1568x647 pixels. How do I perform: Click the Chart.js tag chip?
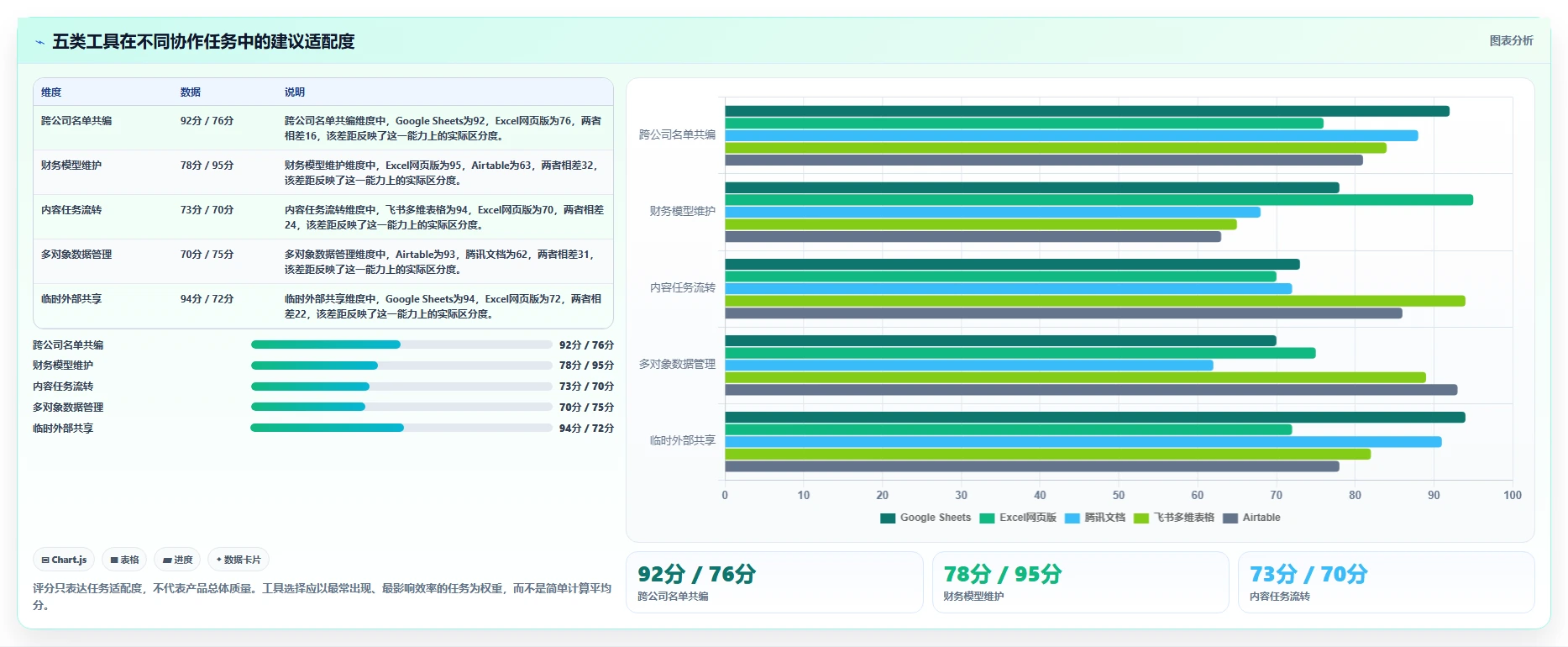click(x=64, y=560)
